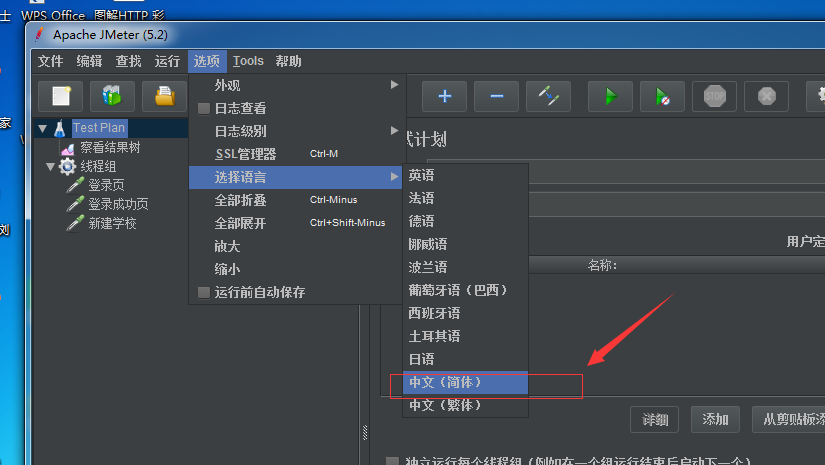Click the 登录成功页 sampler pipette icon
The width and height of the screenshot is (825, 465).
click(75, 204)
